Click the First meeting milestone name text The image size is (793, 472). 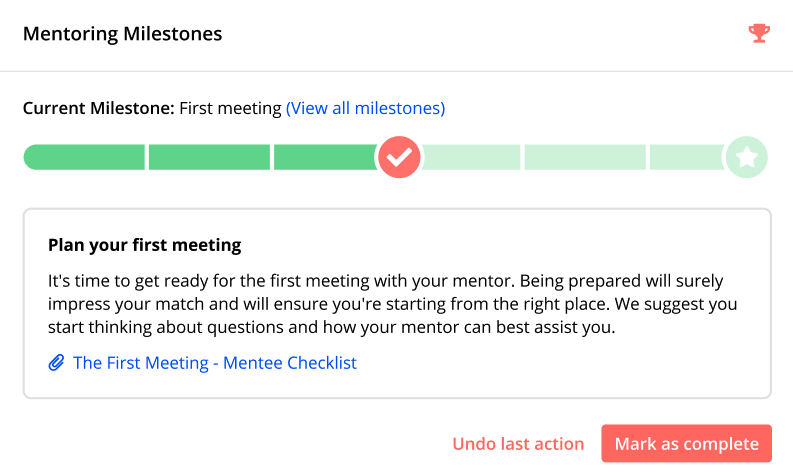pyautogui.click(x=230, y=108)
